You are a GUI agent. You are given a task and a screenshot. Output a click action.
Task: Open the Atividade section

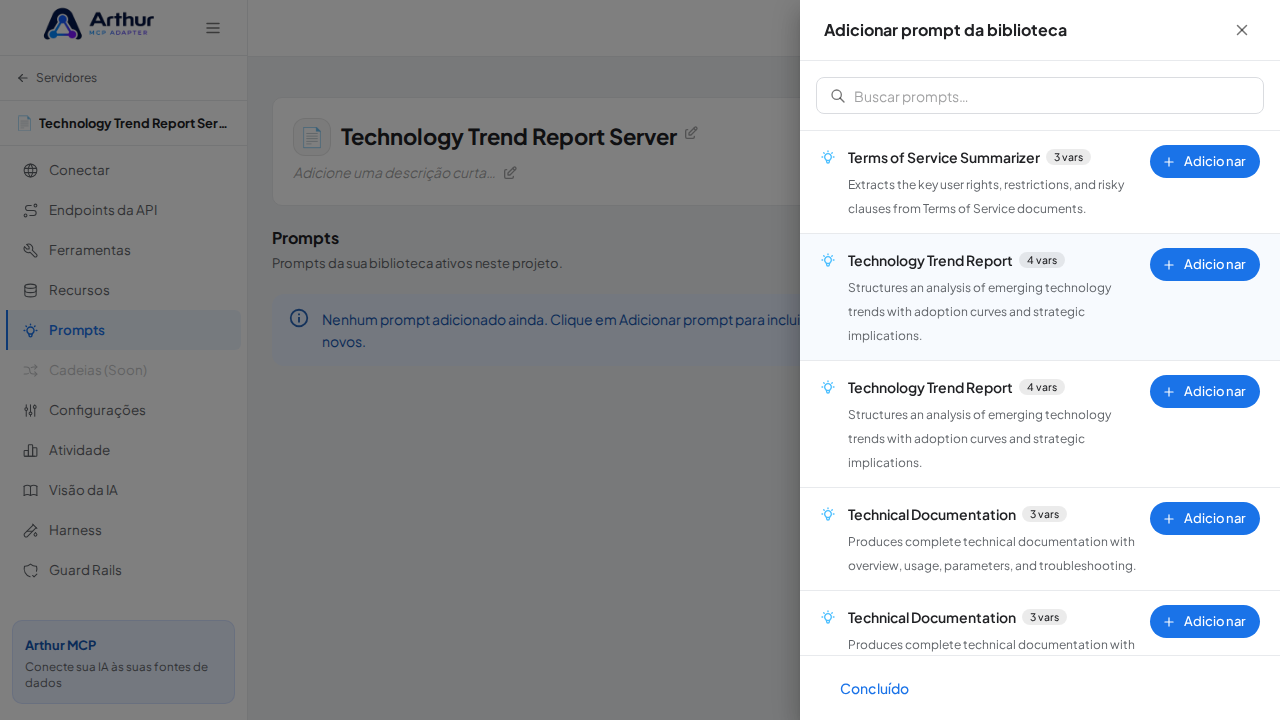point(123,450)
